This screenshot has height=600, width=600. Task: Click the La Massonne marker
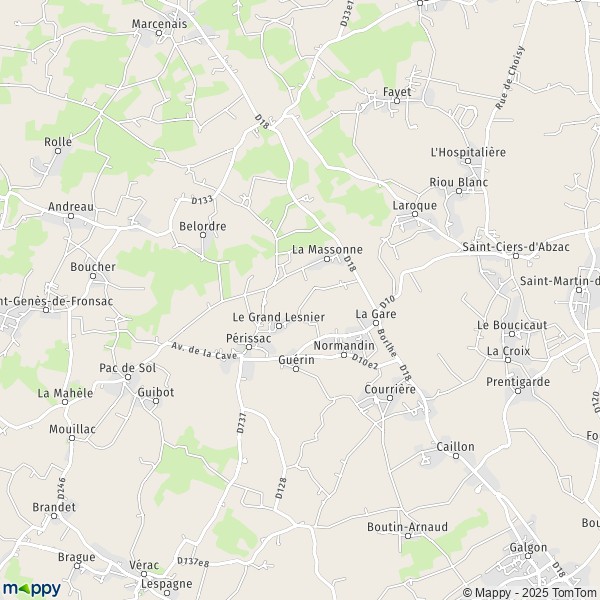point(327,259)
